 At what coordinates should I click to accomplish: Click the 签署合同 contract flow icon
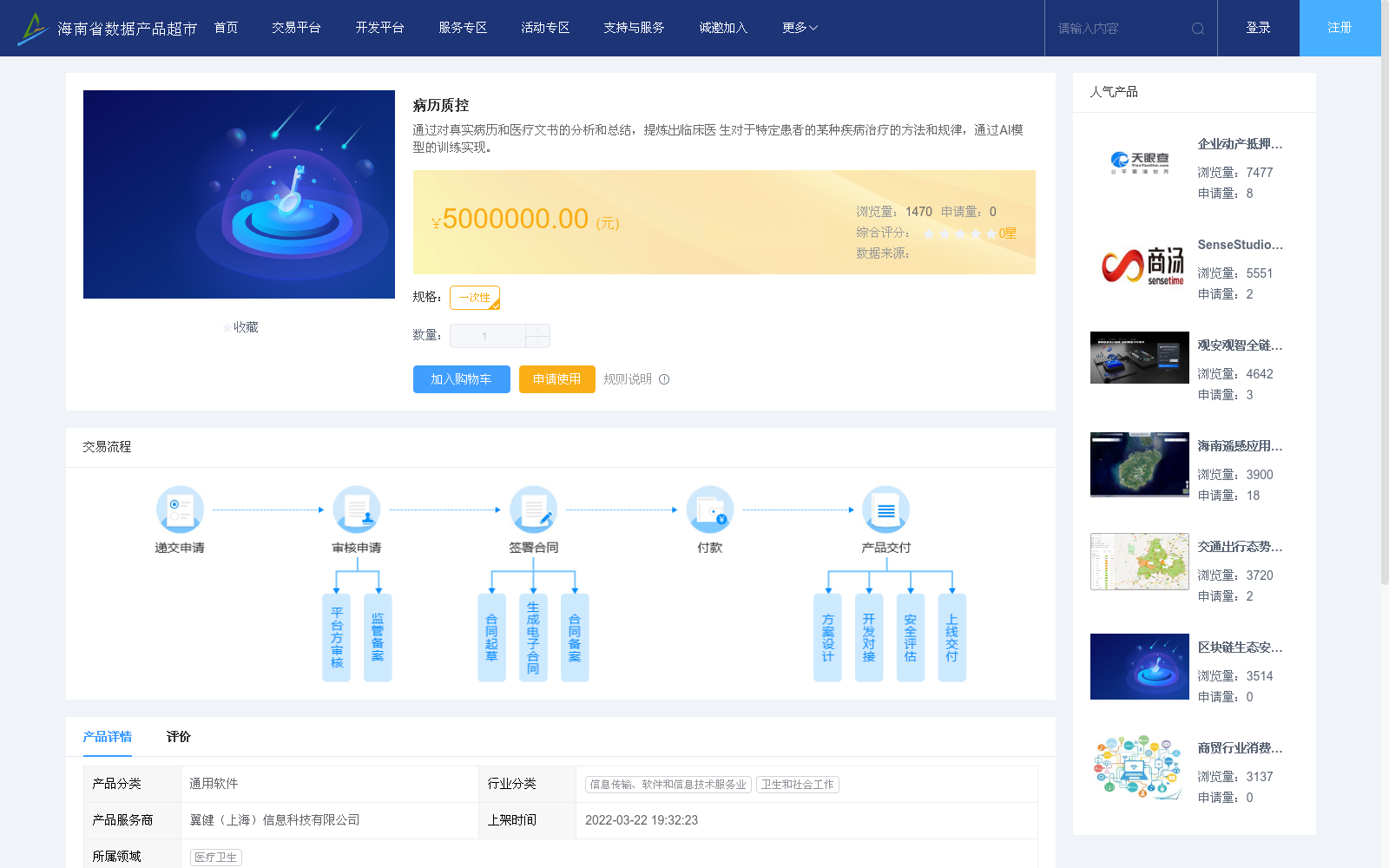534,510
